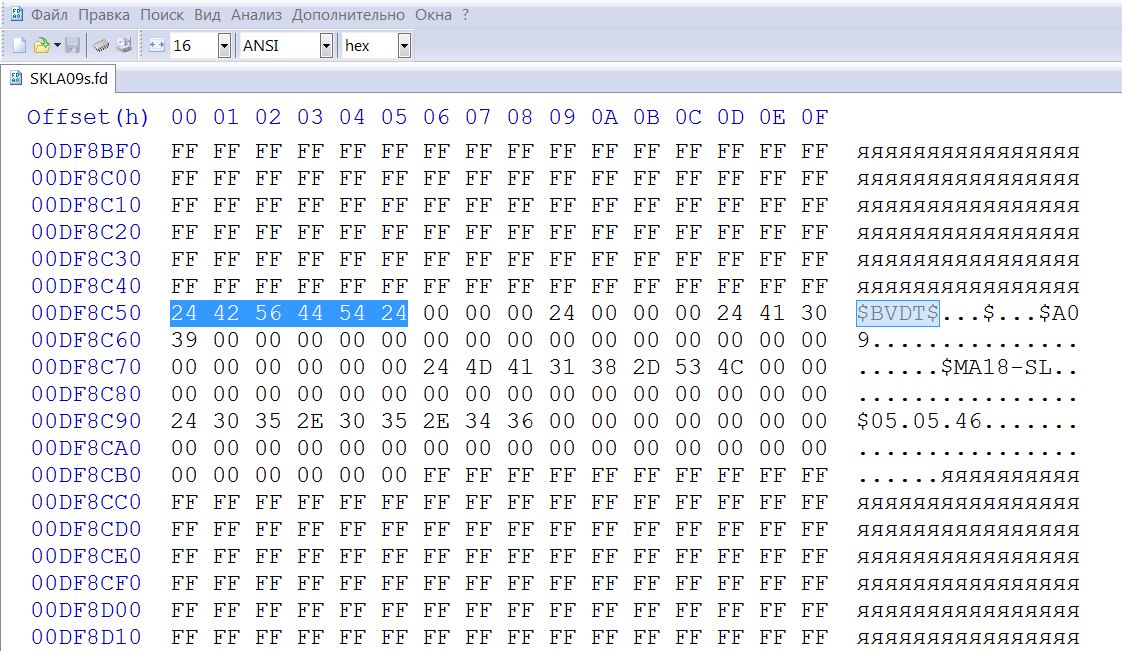Create a new file with toolbar icon
The height and width of the screenshot is (651, 1122).
click(19, 46)
